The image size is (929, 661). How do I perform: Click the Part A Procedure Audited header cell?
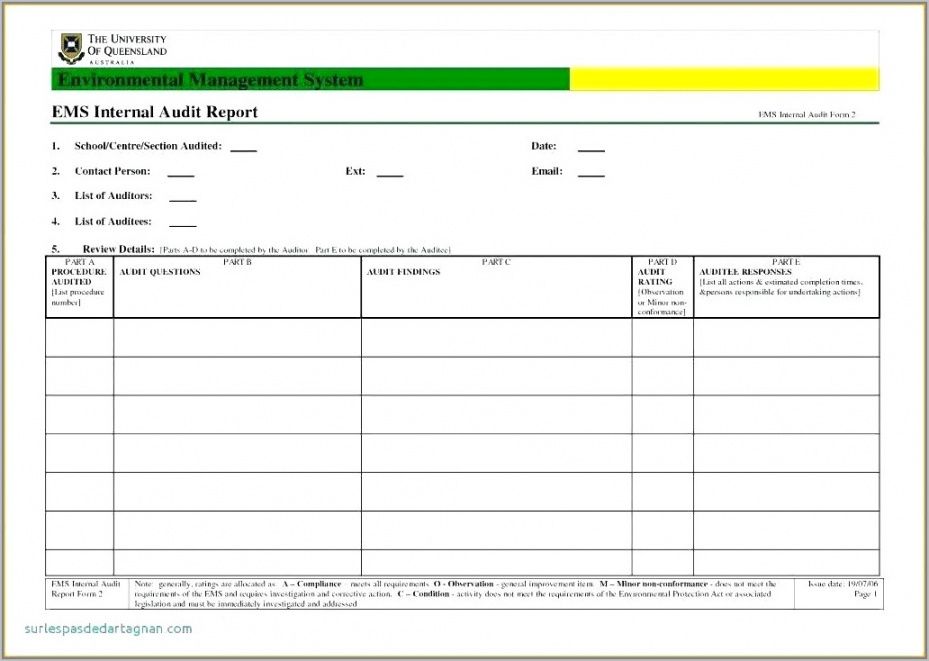(79, 287)
